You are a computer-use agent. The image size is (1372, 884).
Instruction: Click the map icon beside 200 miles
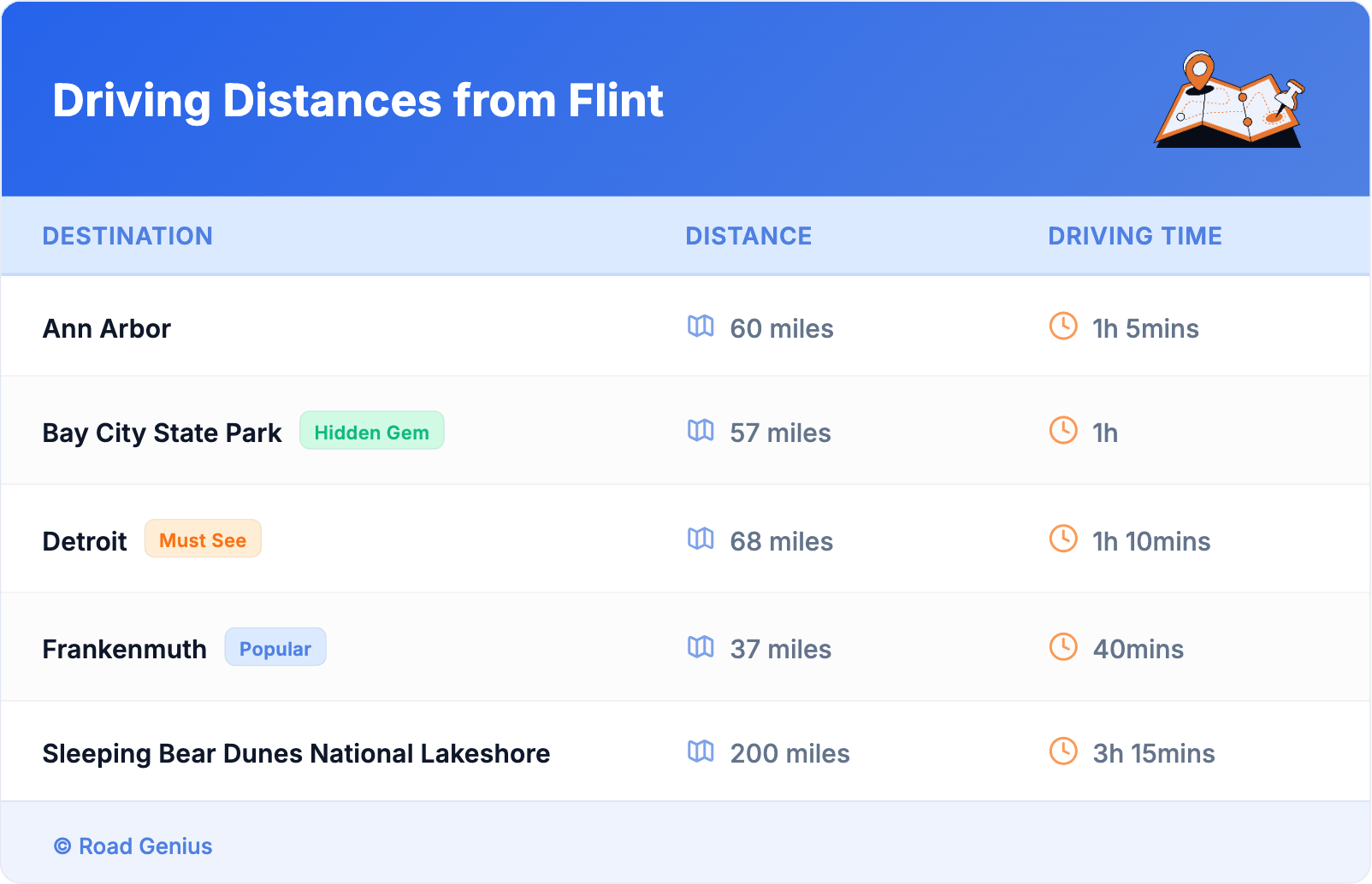pyautogui.click(x=701, y=751)
